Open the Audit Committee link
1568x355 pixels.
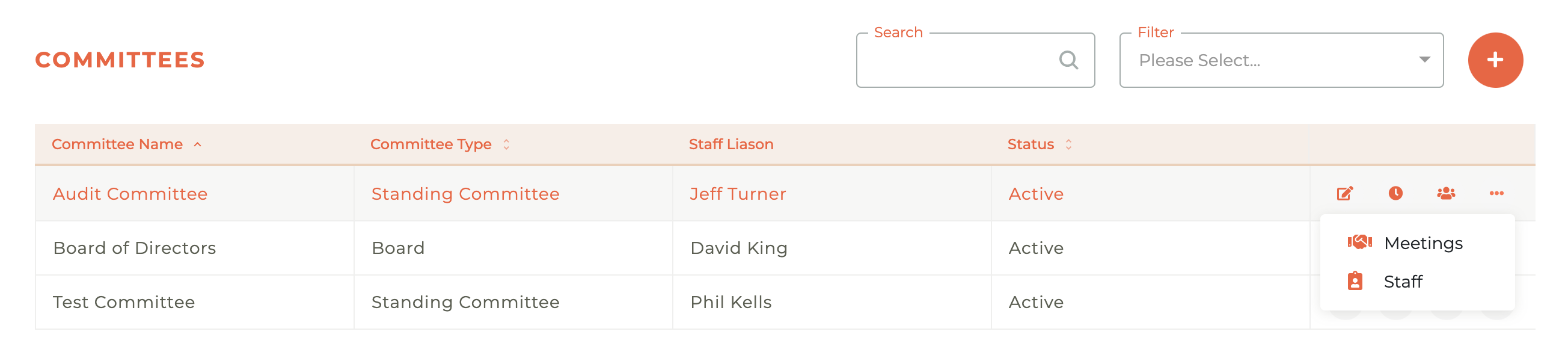click(130, 194)
